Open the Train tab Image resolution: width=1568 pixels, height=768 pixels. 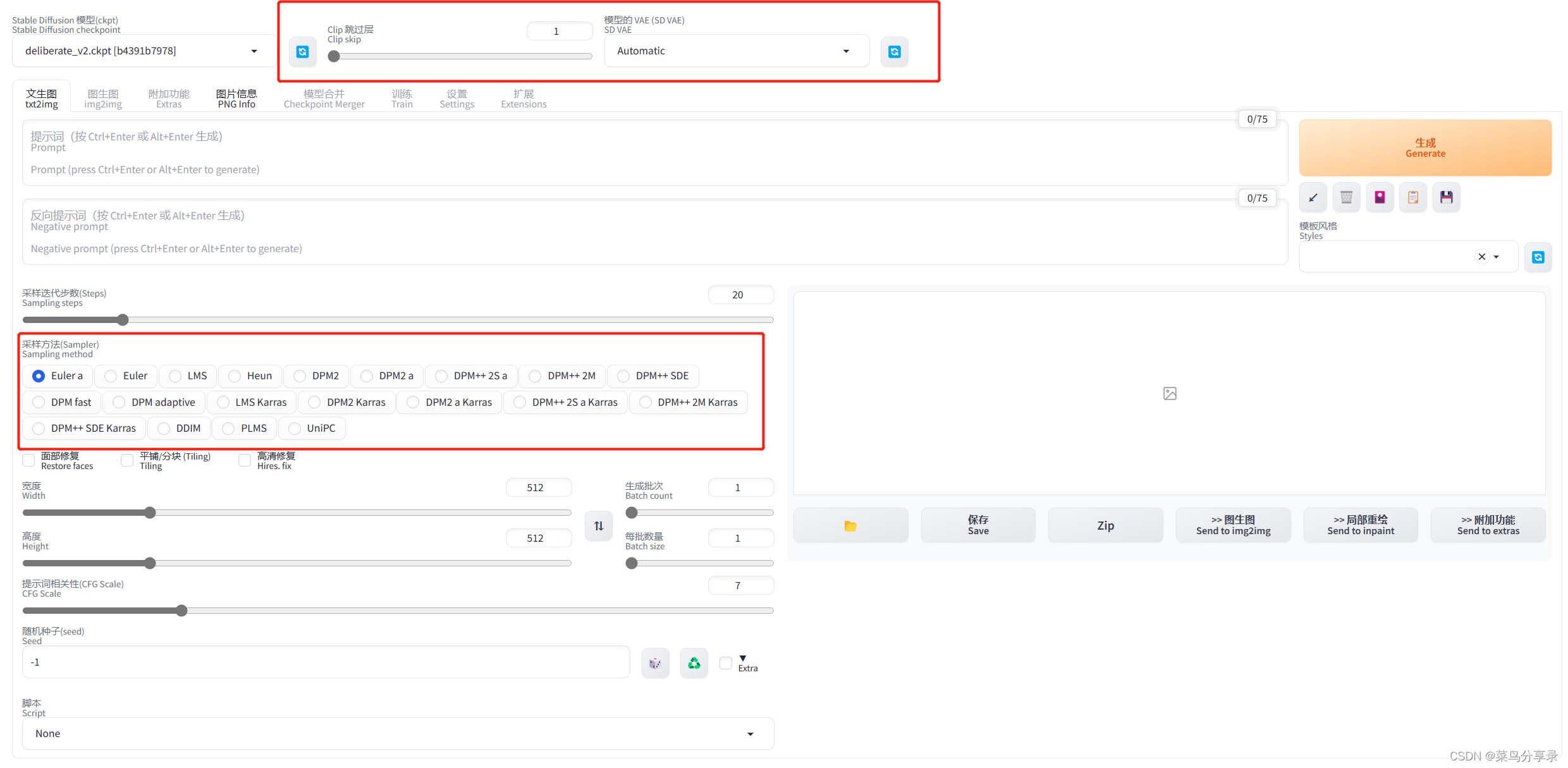401,99
